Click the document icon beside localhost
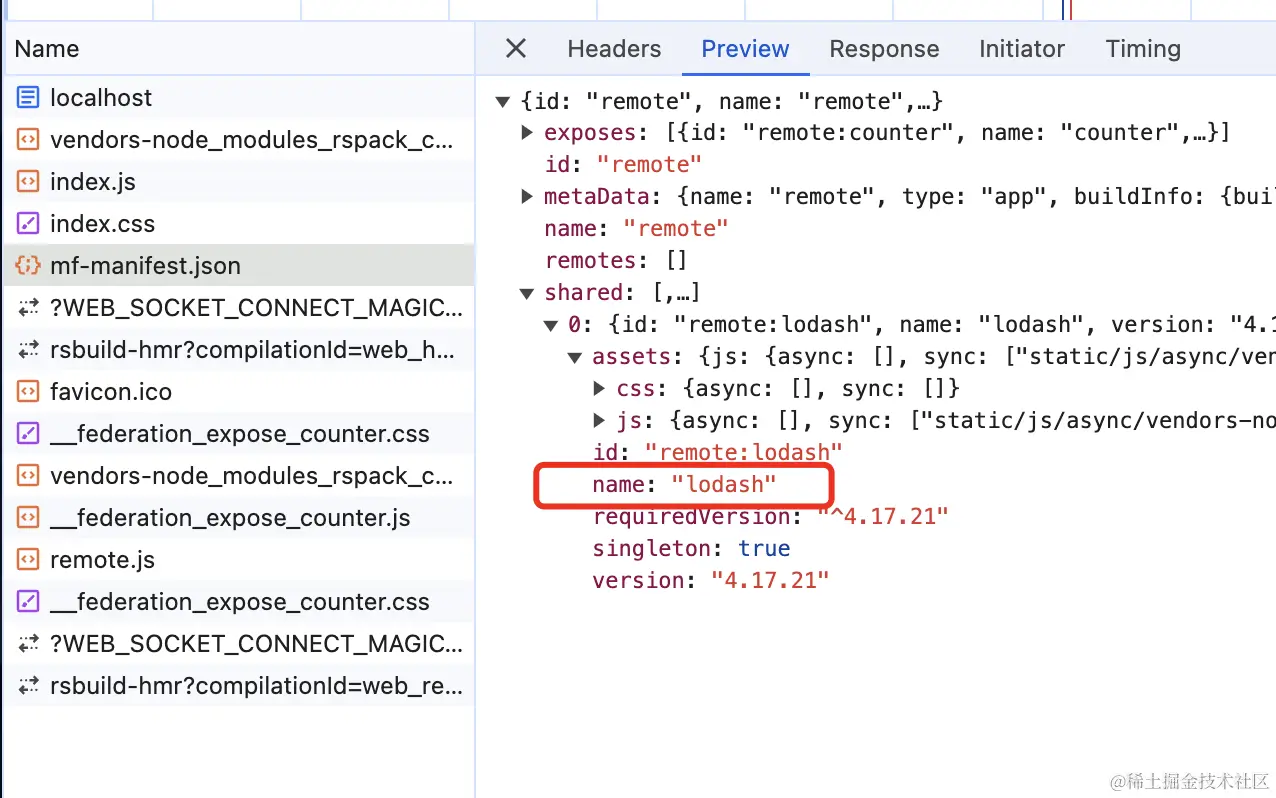 [x=28, y=98]
